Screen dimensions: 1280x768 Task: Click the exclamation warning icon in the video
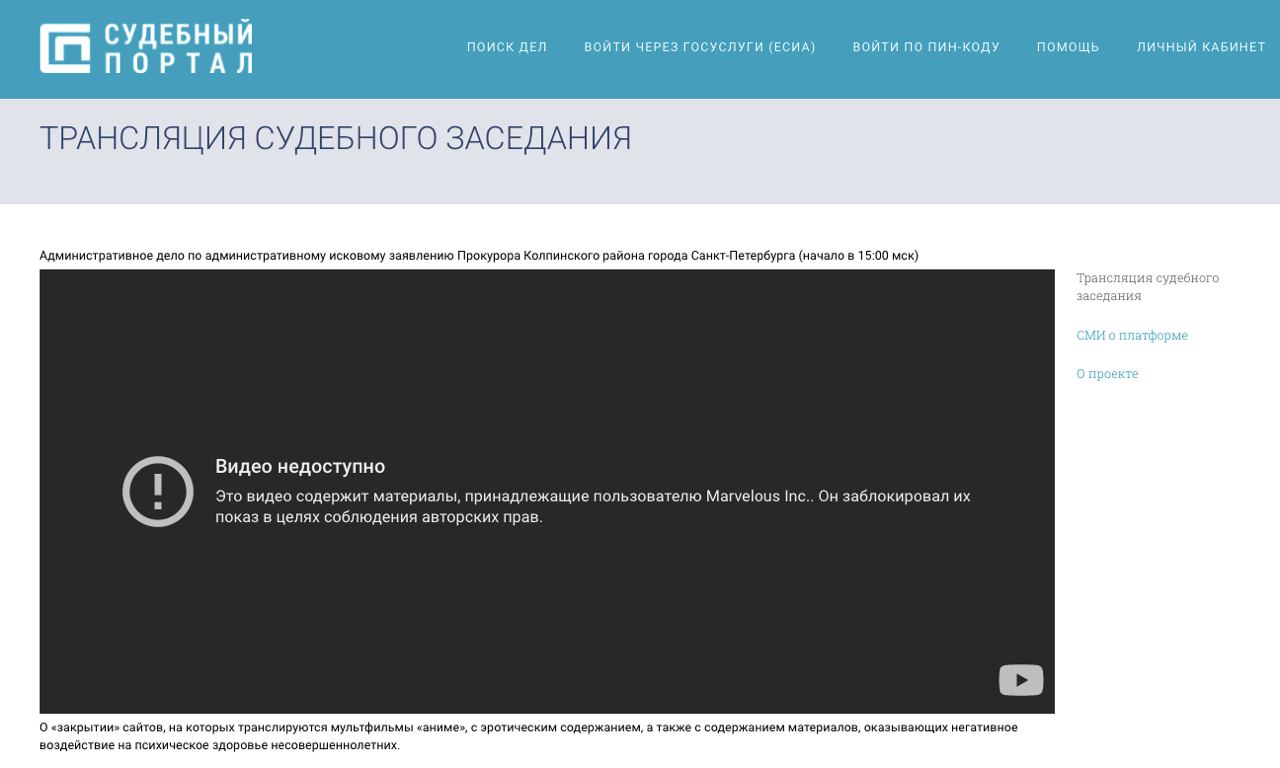158,491
